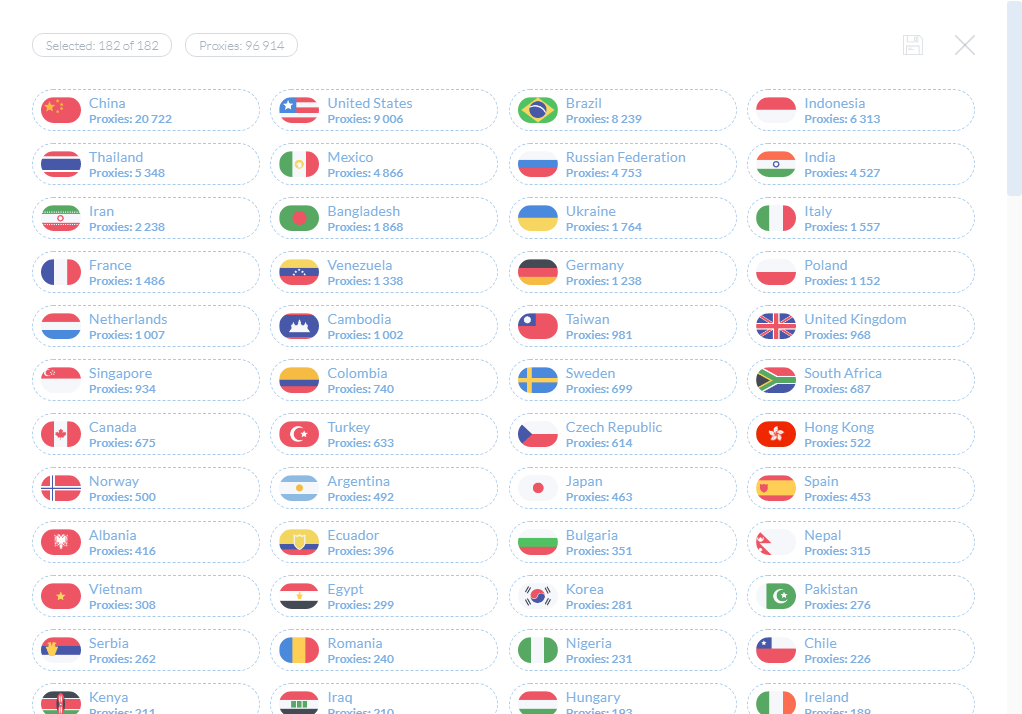This screenshot has width=1022, height=714.
Task: Click 'Proxies: 5 348' under Thailand
Action: 127,173
